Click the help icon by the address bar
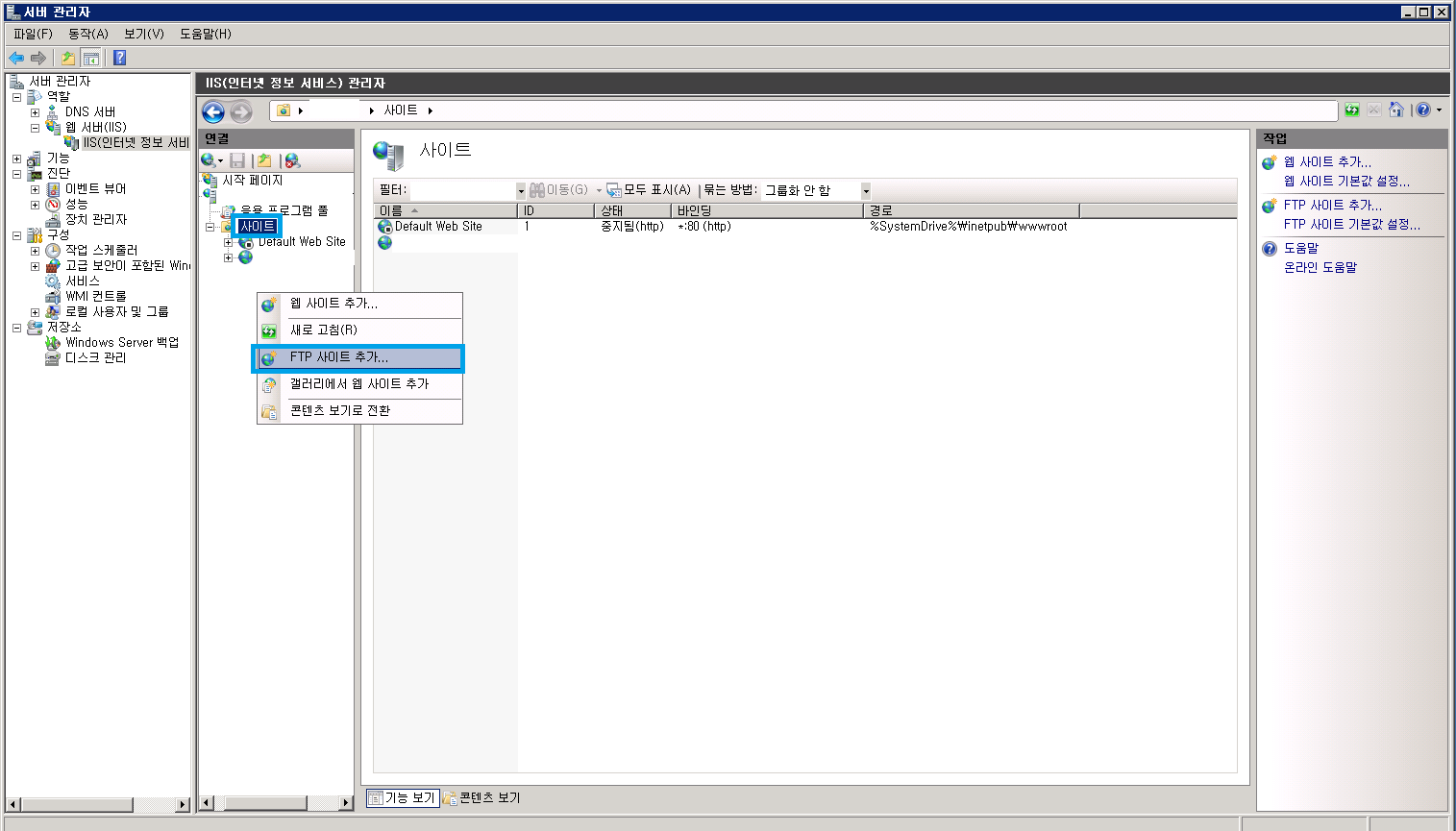 1423,110
